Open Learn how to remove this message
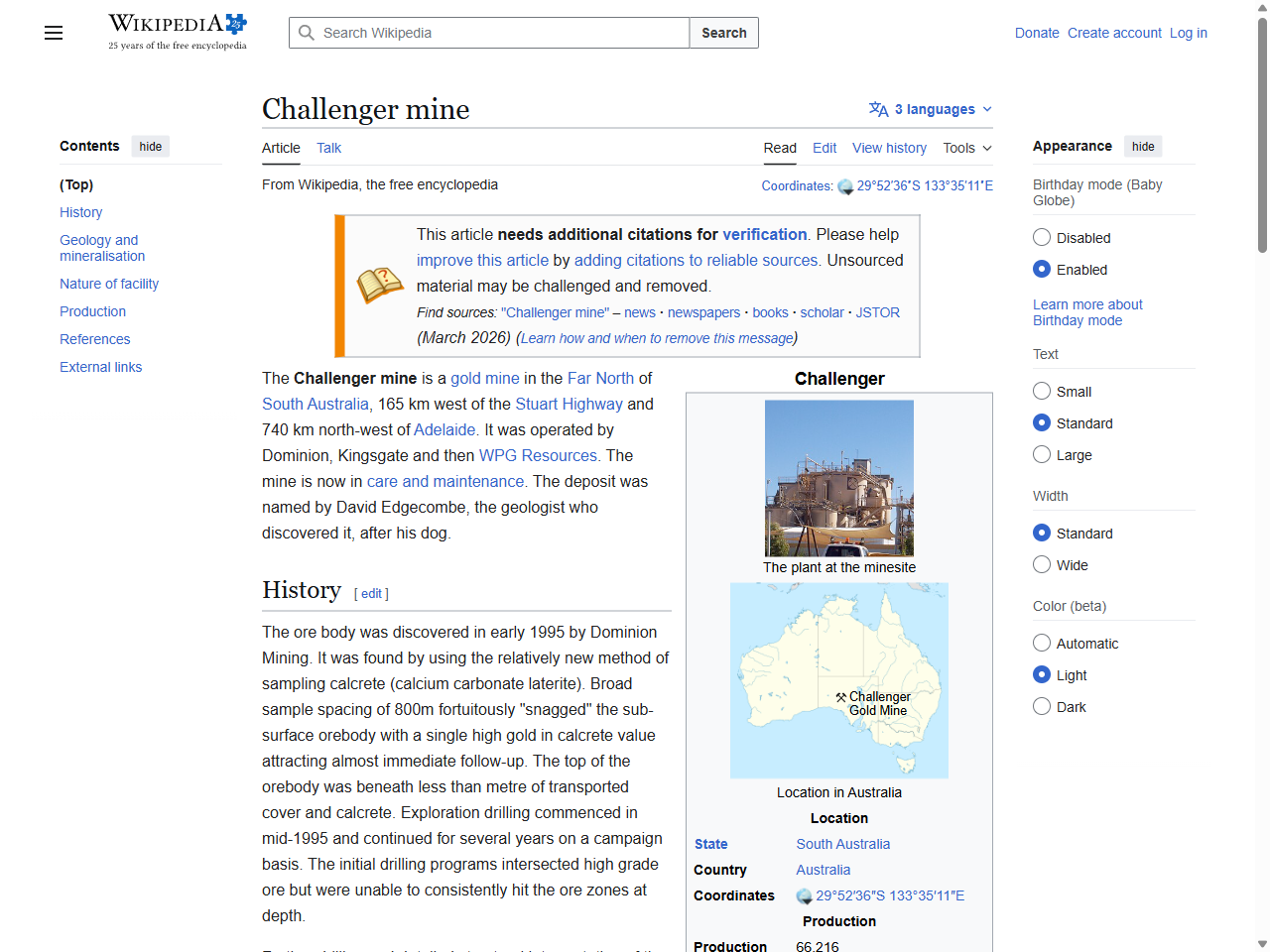This screenshot has height=952, width=1270. click(x=657, y=338)
